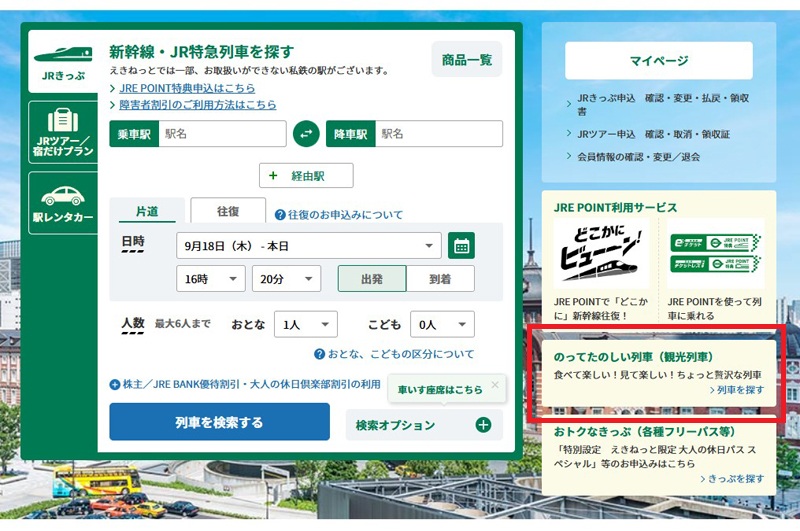Click the JRE POINT ticket thumbnail
800x531 pixels.
coord(715,254)
